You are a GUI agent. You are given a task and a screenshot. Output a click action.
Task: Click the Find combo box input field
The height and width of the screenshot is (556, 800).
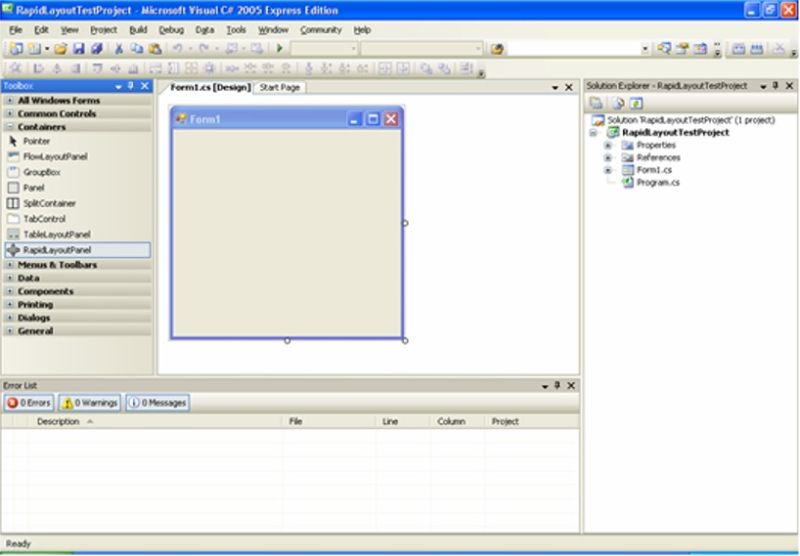click(x=574, y=48)
